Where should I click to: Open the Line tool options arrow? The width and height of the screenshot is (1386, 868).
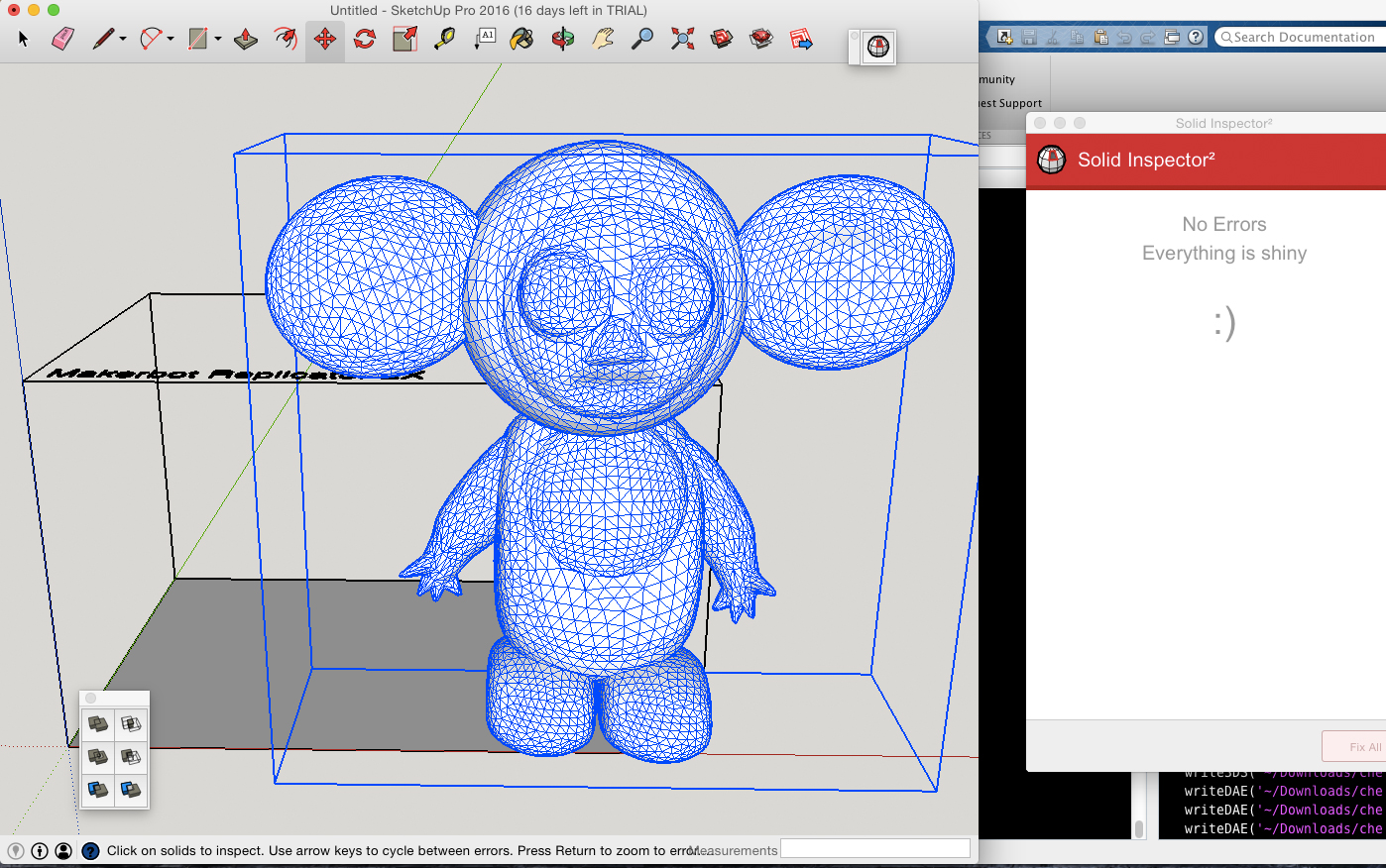(x=121, y=38)
